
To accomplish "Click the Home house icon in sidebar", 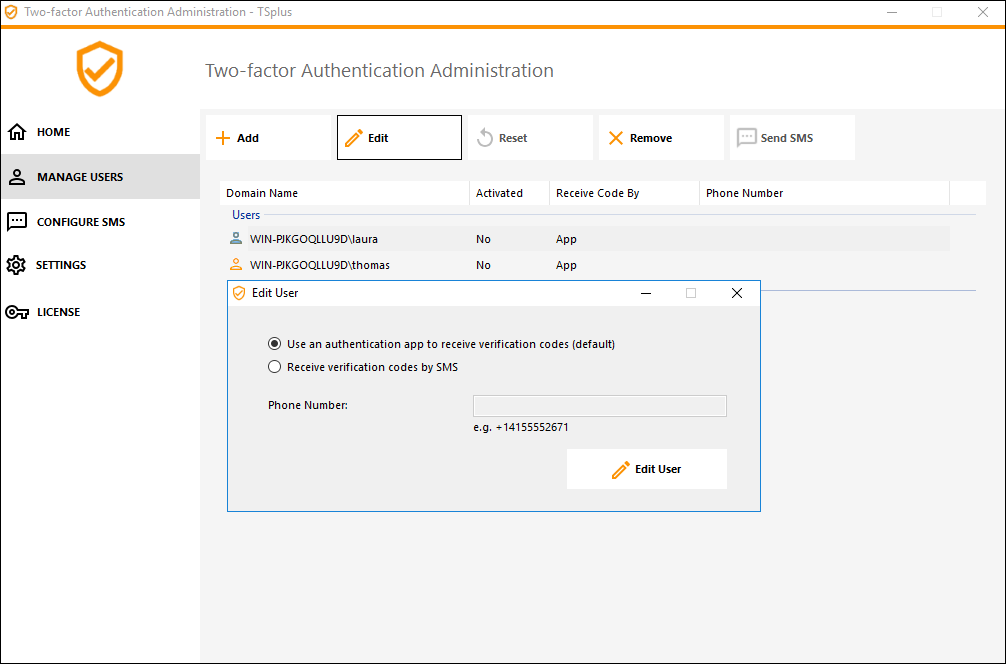I will (x=17, y=132).
